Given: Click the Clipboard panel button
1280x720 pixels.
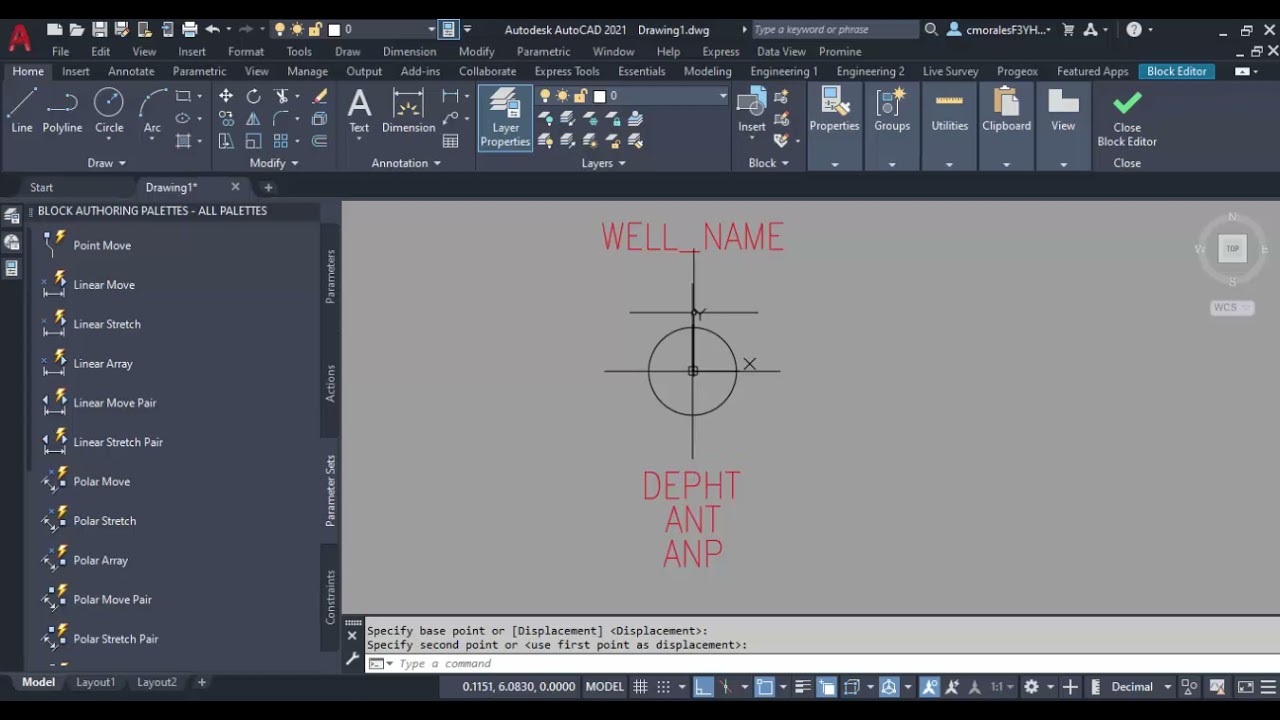Looking at the screenshot, I should [x=1006, y=110].
